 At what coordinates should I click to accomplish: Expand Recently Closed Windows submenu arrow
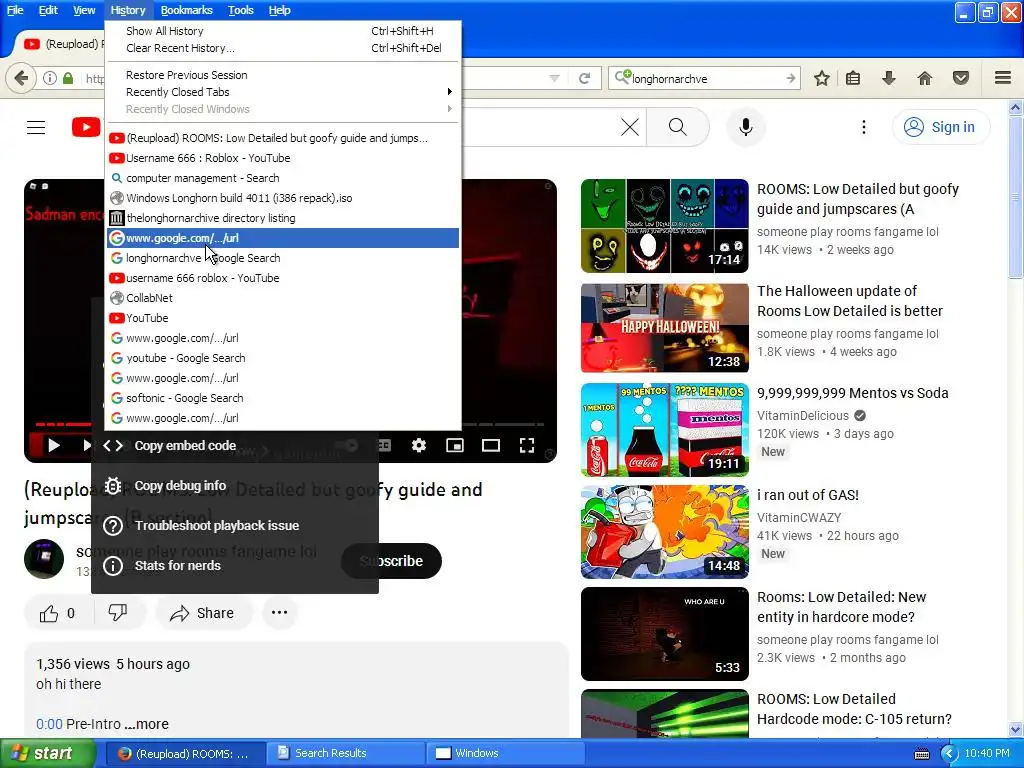tap(449, 109)
